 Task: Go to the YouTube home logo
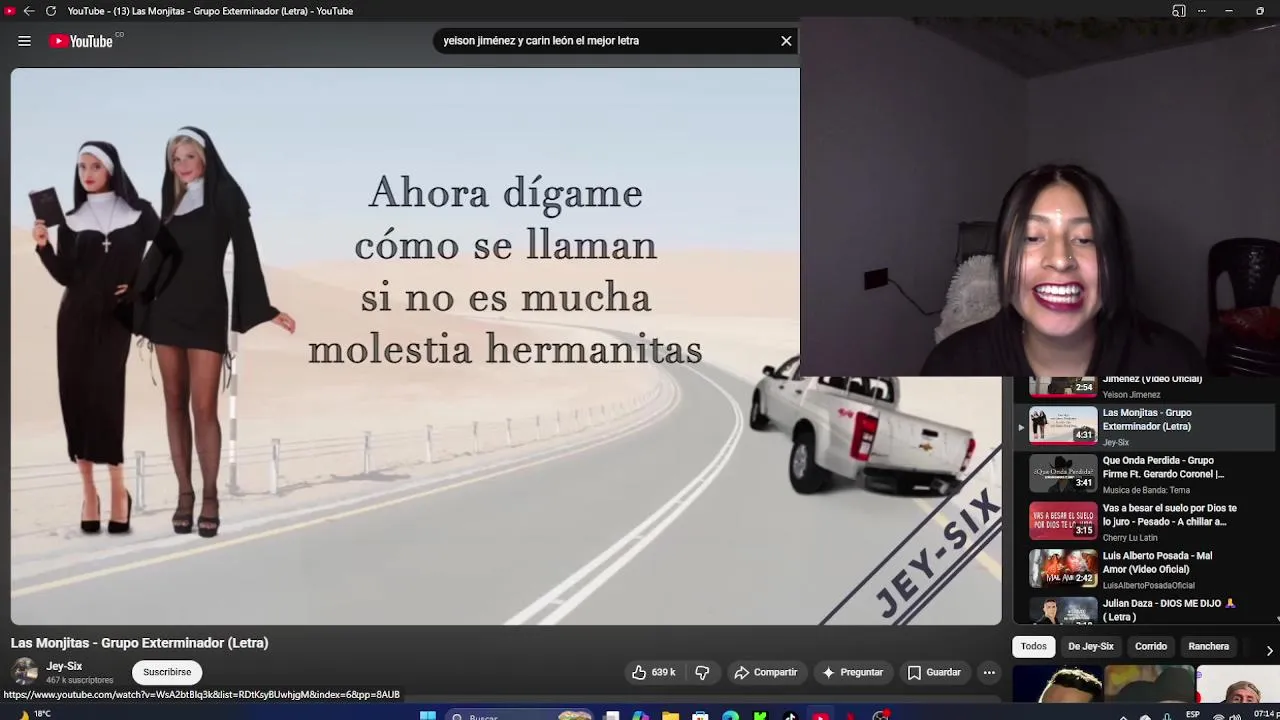pos(82,41)
